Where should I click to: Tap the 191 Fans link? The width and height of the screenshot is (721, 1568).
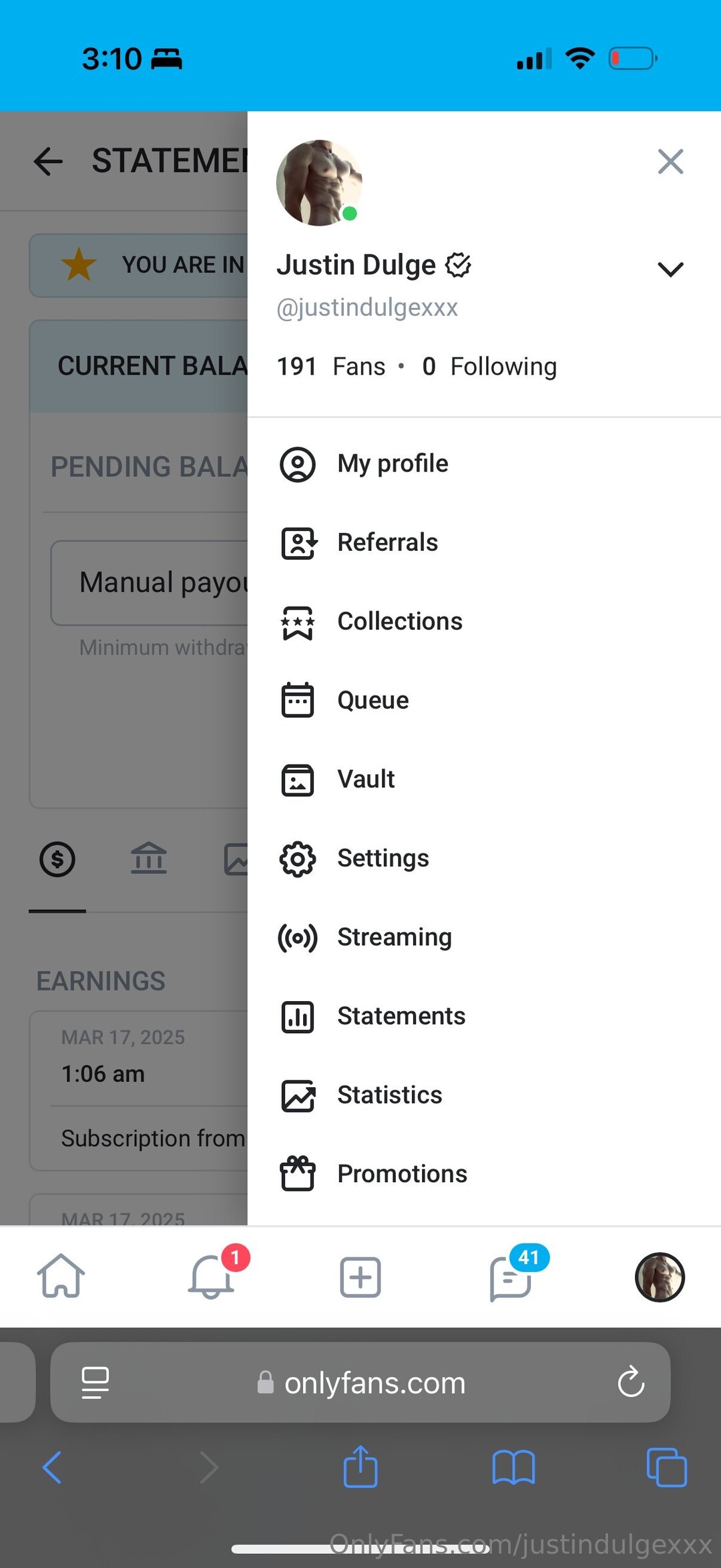tap(331, 367)
